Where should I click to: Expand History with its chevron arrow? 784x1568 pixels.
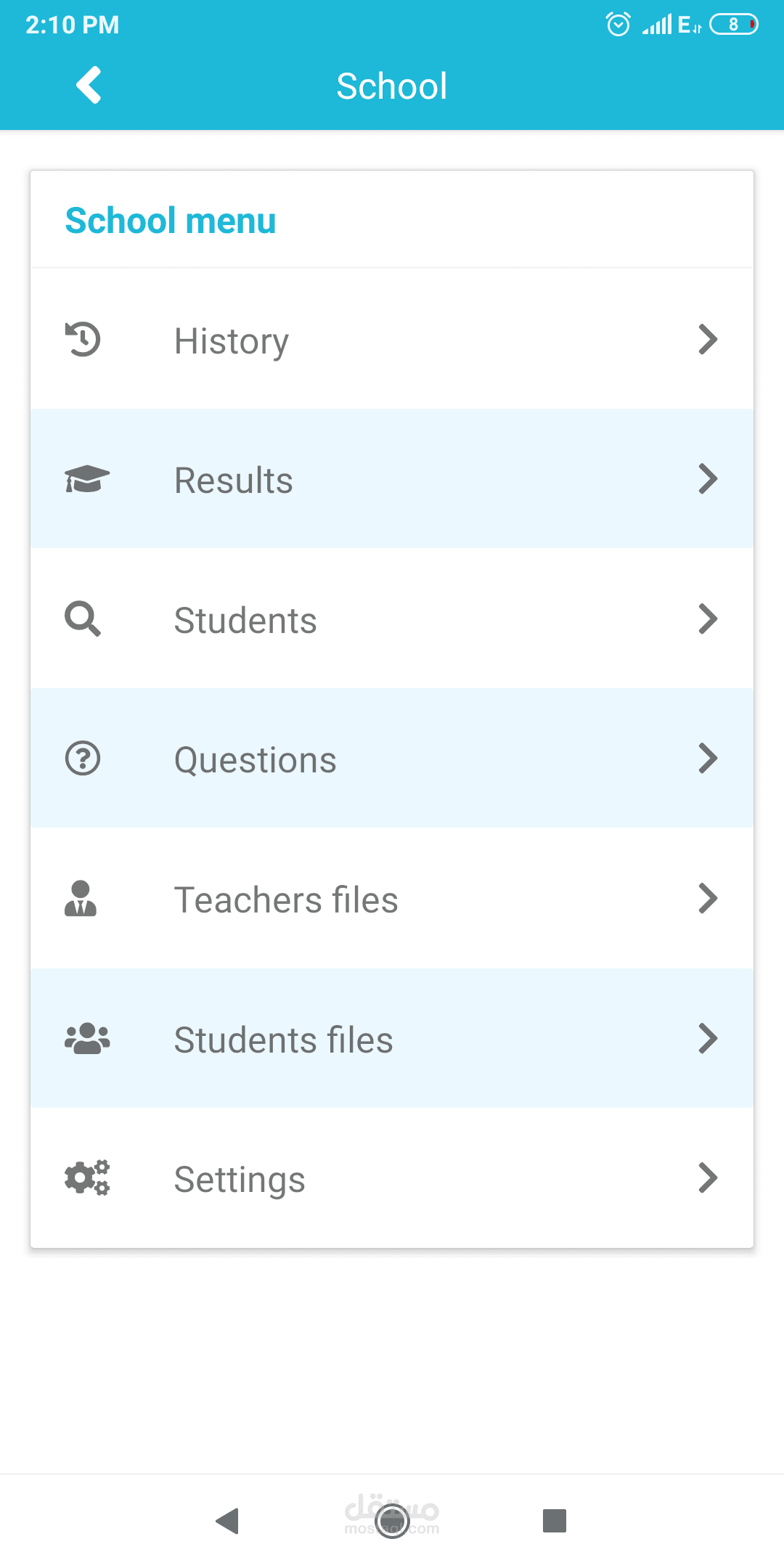click(708, 340)
